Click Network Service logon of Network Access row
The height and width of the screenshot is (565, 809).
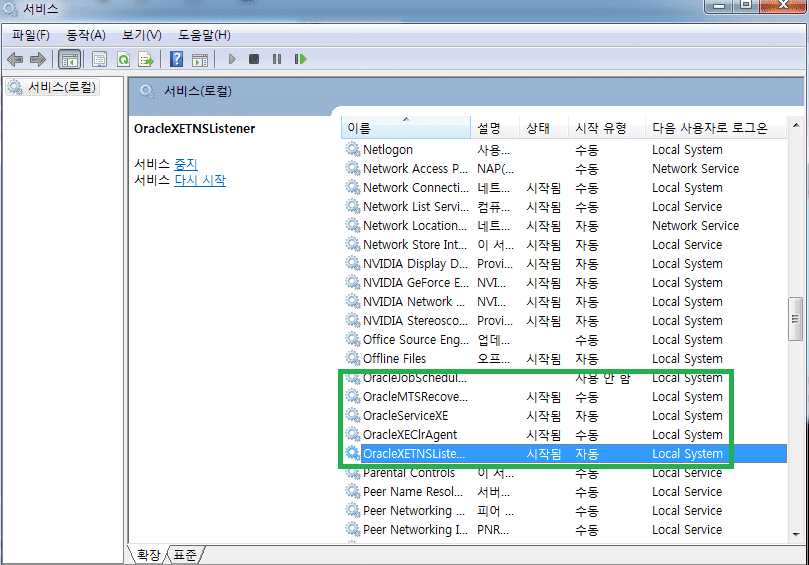point(695,168)
